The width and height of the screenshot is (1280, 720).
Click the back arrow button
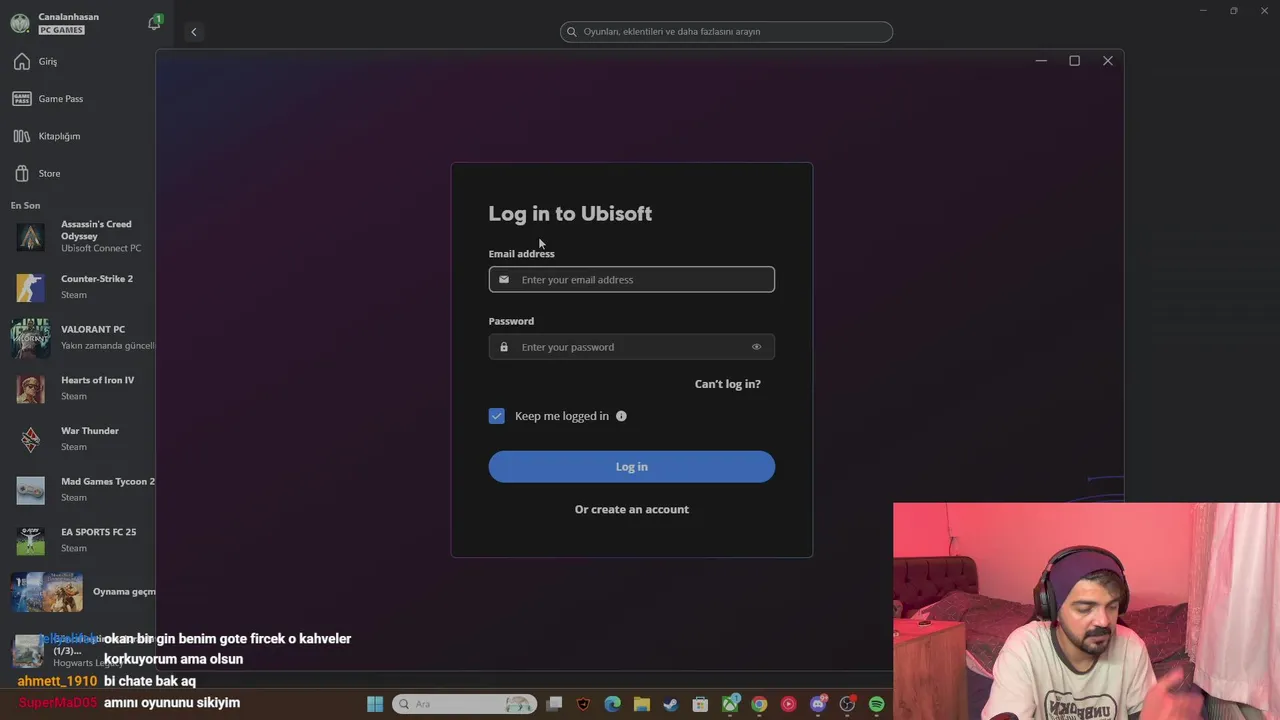tap(194, 32)
